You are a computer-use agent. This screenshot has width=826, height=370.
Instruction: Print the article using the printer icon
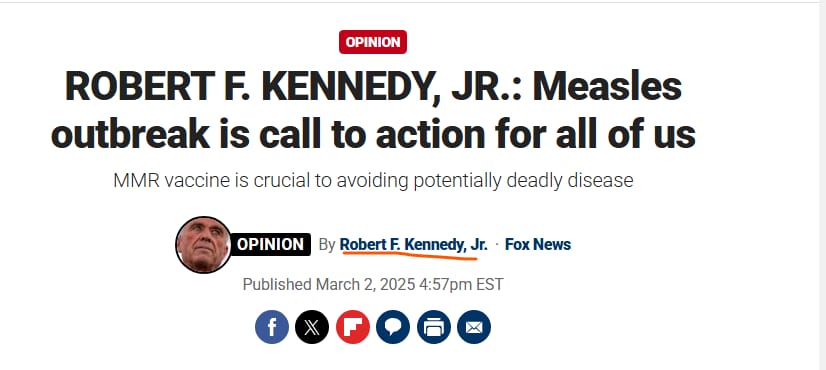coord(434,327)
